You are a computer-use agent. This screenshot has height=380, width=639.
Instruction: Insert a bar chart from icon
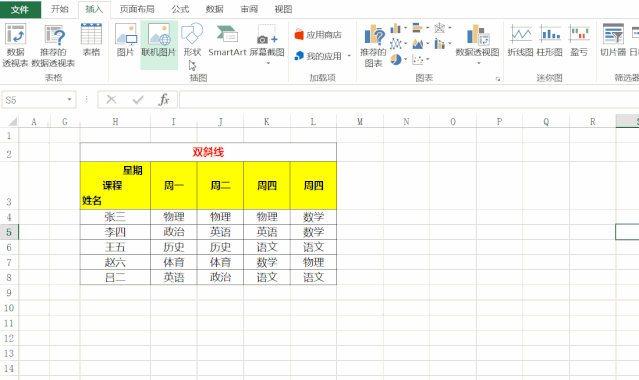pyautogui.click(x=417, y=28)
